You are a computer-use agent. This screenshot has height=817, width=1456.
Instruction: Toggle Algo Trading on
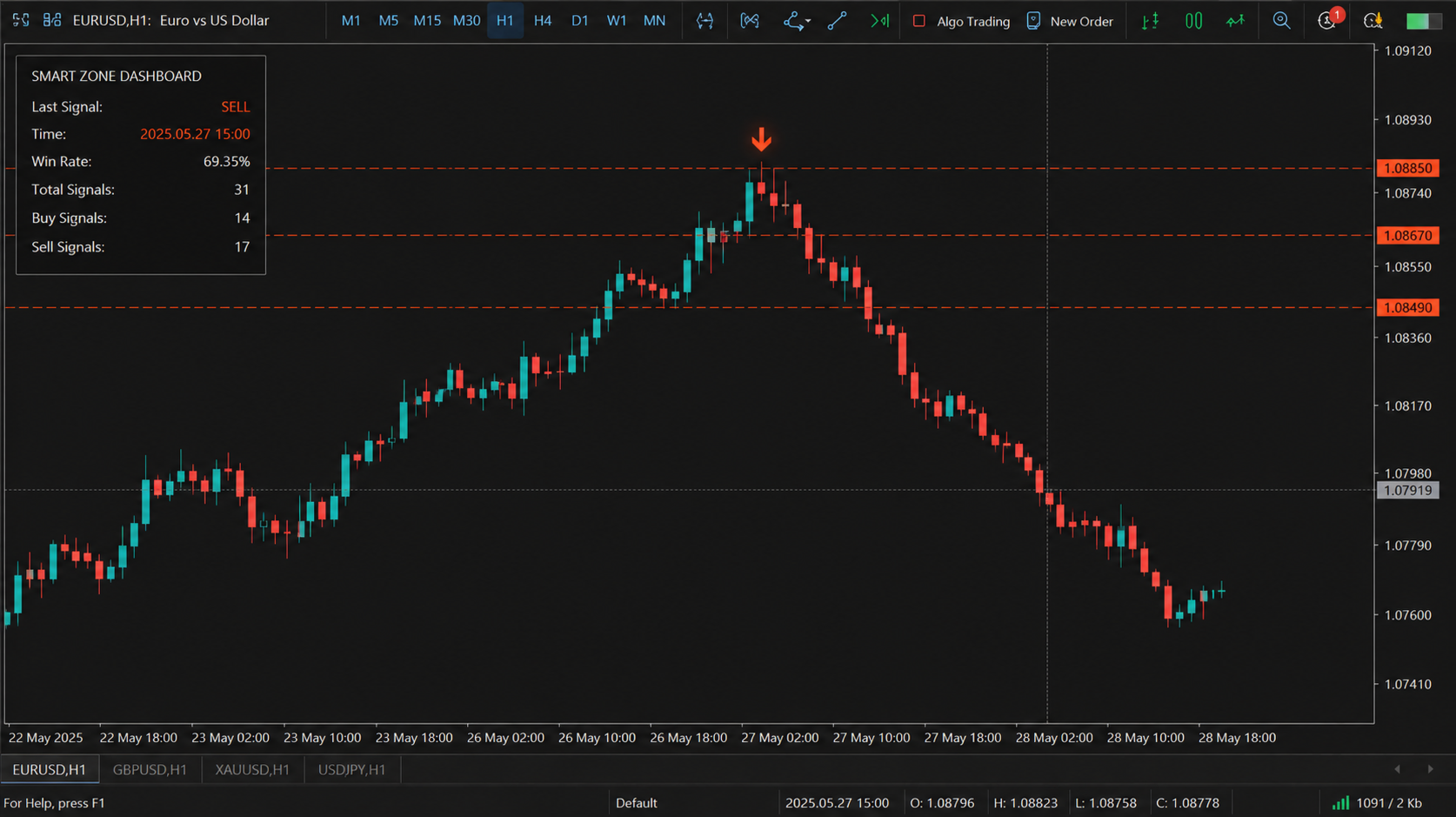click(x=961, y=21)
